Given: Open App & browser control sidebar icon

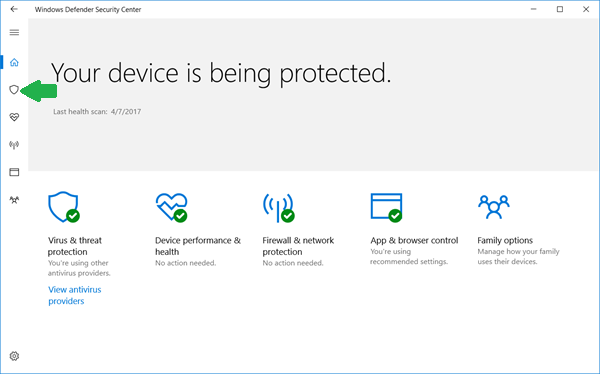Looking at the screenshot, I should pos(14,172).
